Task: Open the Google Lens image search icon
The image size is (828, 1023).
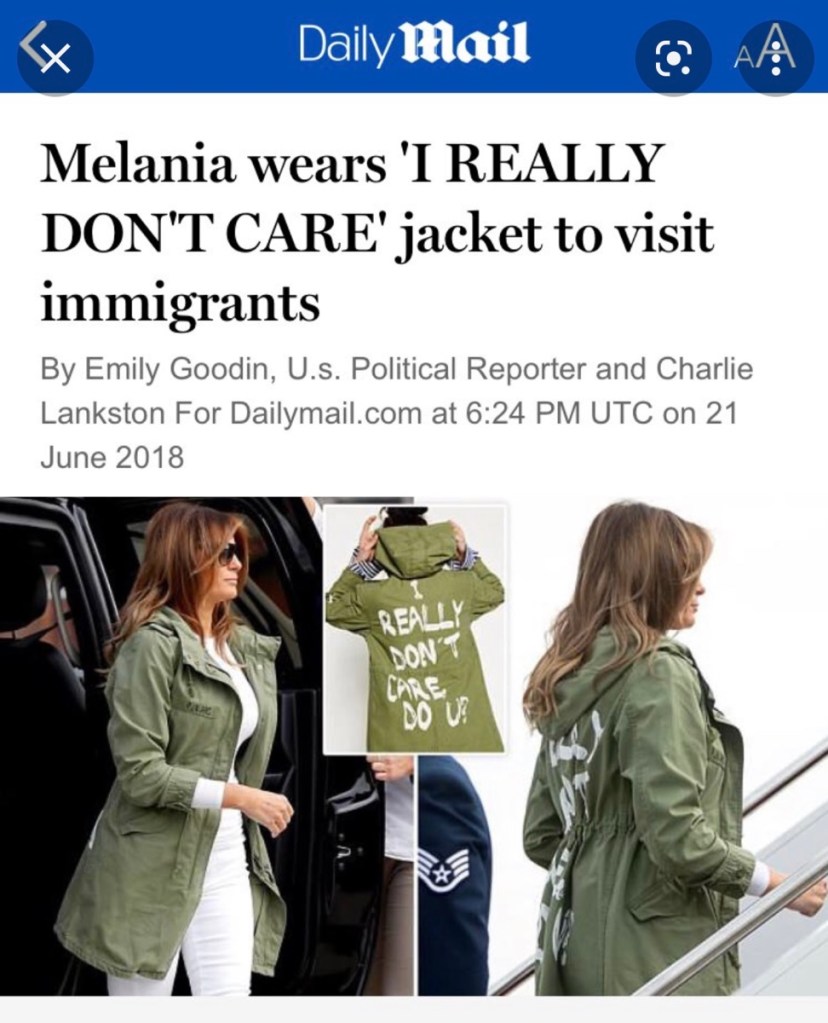Action: 674,57
